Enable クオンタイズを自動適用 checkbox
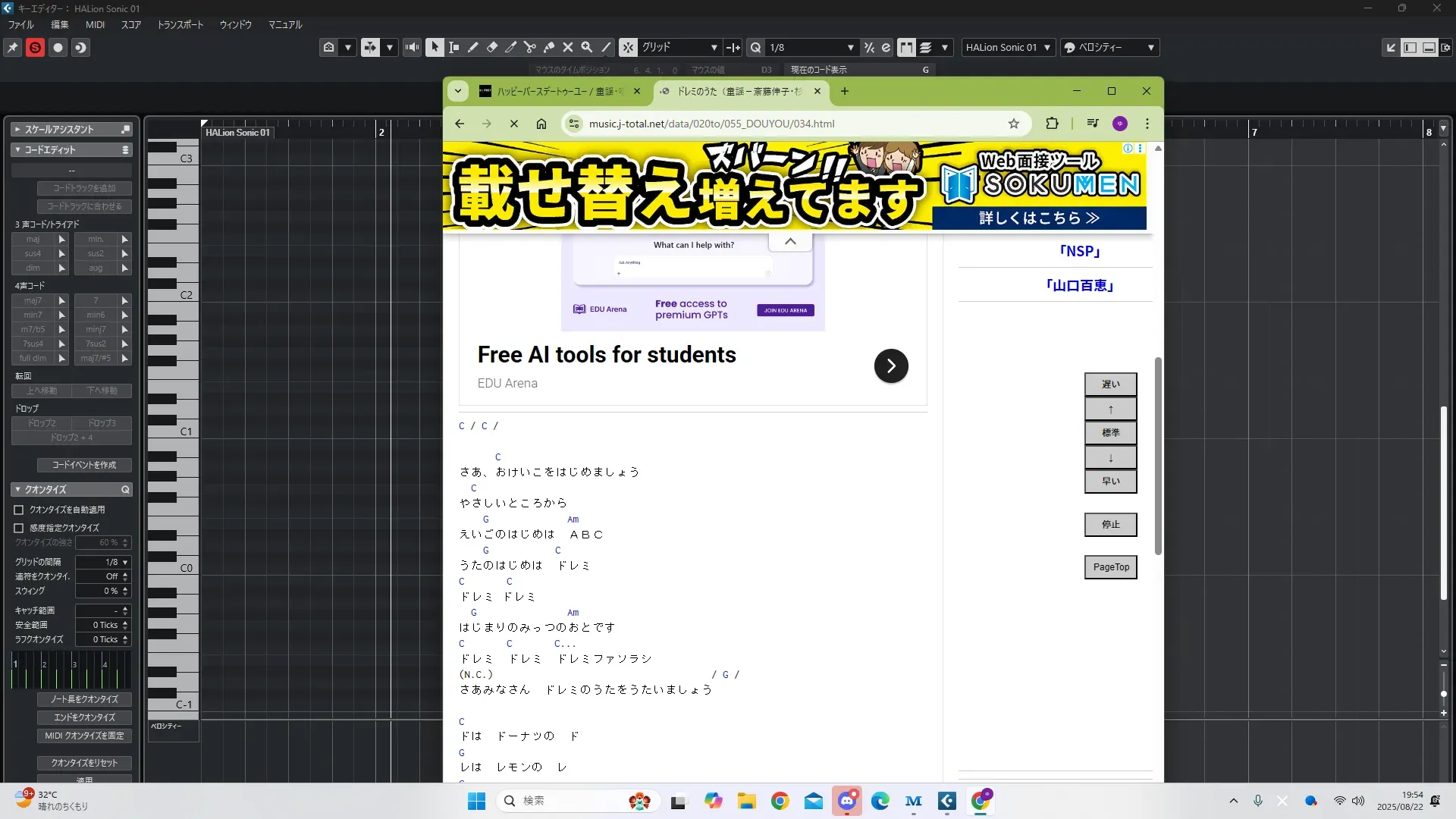Screen dimensions: 1456x819 (19, 510)
